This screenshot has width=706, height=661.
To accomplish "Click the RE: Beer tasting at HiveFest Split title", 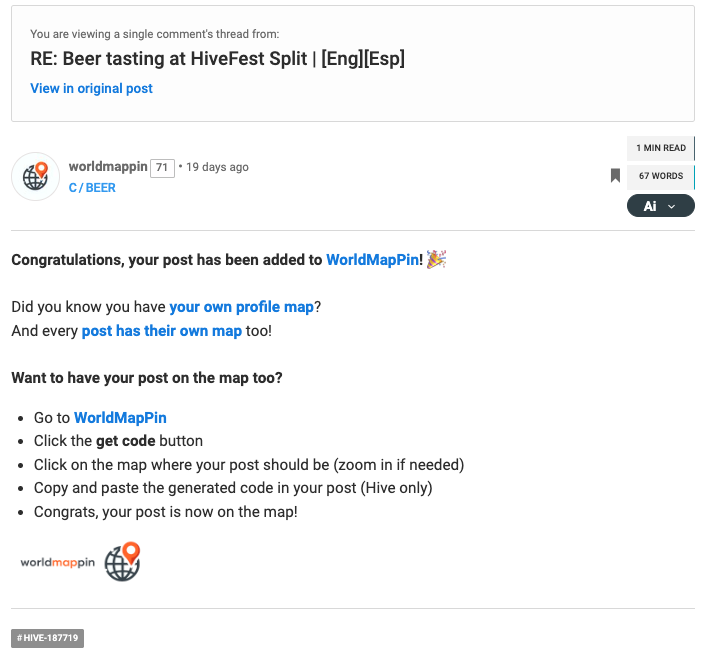I will pos(217,59).
